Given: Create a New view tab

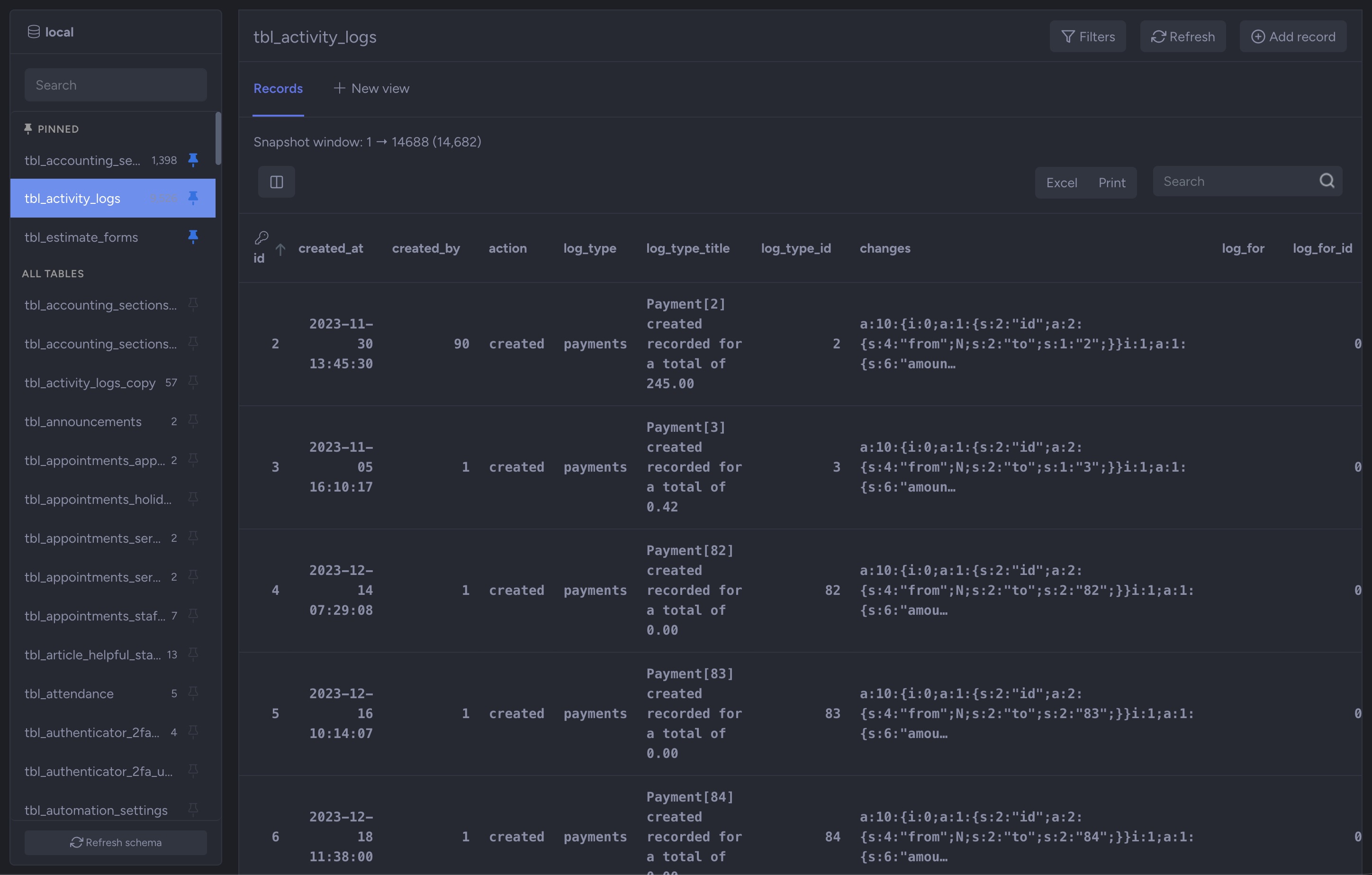Looking at the screenshot, I should [371, 88].
